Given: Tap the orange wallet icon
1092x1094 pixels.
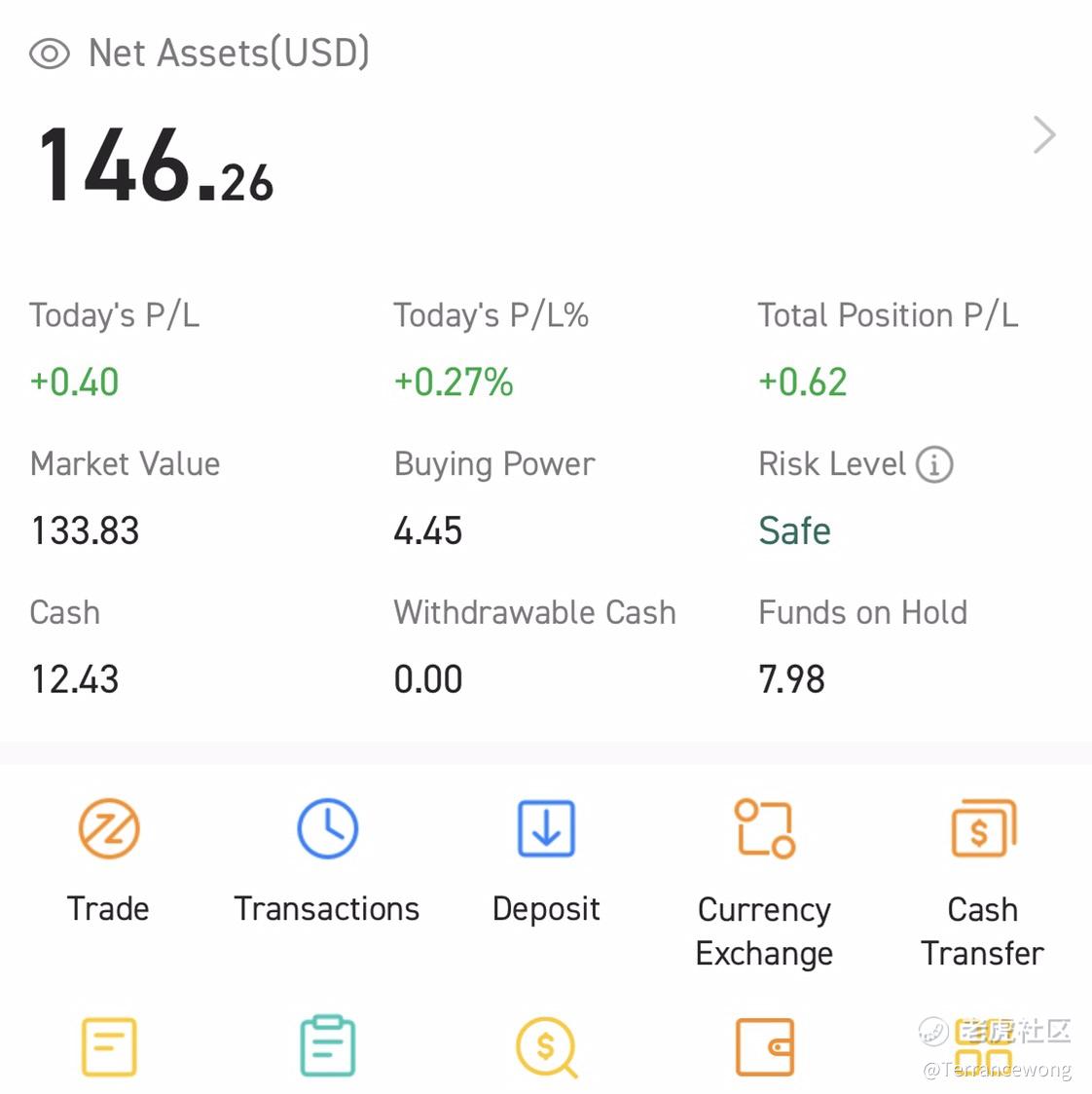Looking at the screenshot, I should pos(764,1047).
